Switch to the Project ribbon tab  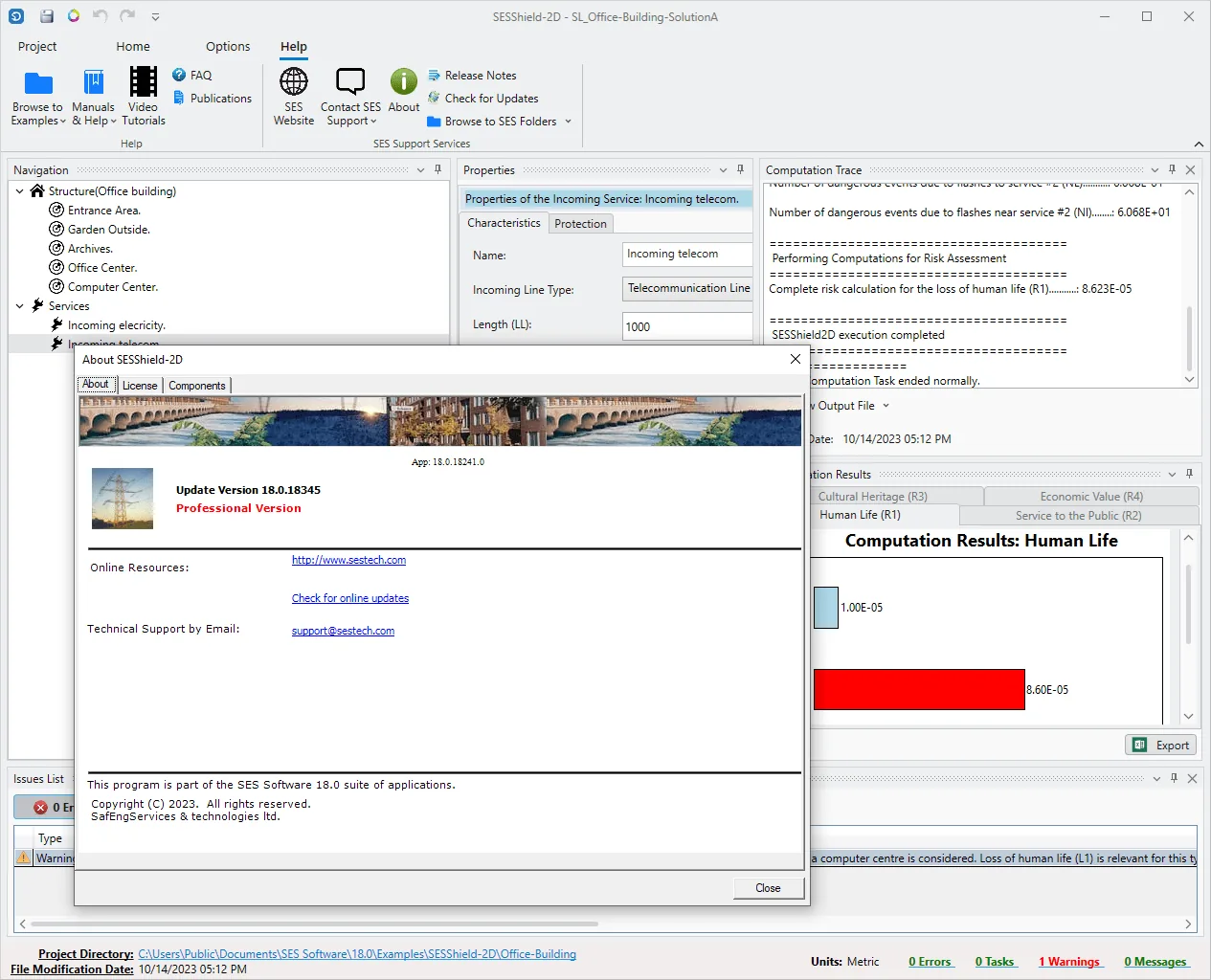pyautogui.click(x=37, y=46)
